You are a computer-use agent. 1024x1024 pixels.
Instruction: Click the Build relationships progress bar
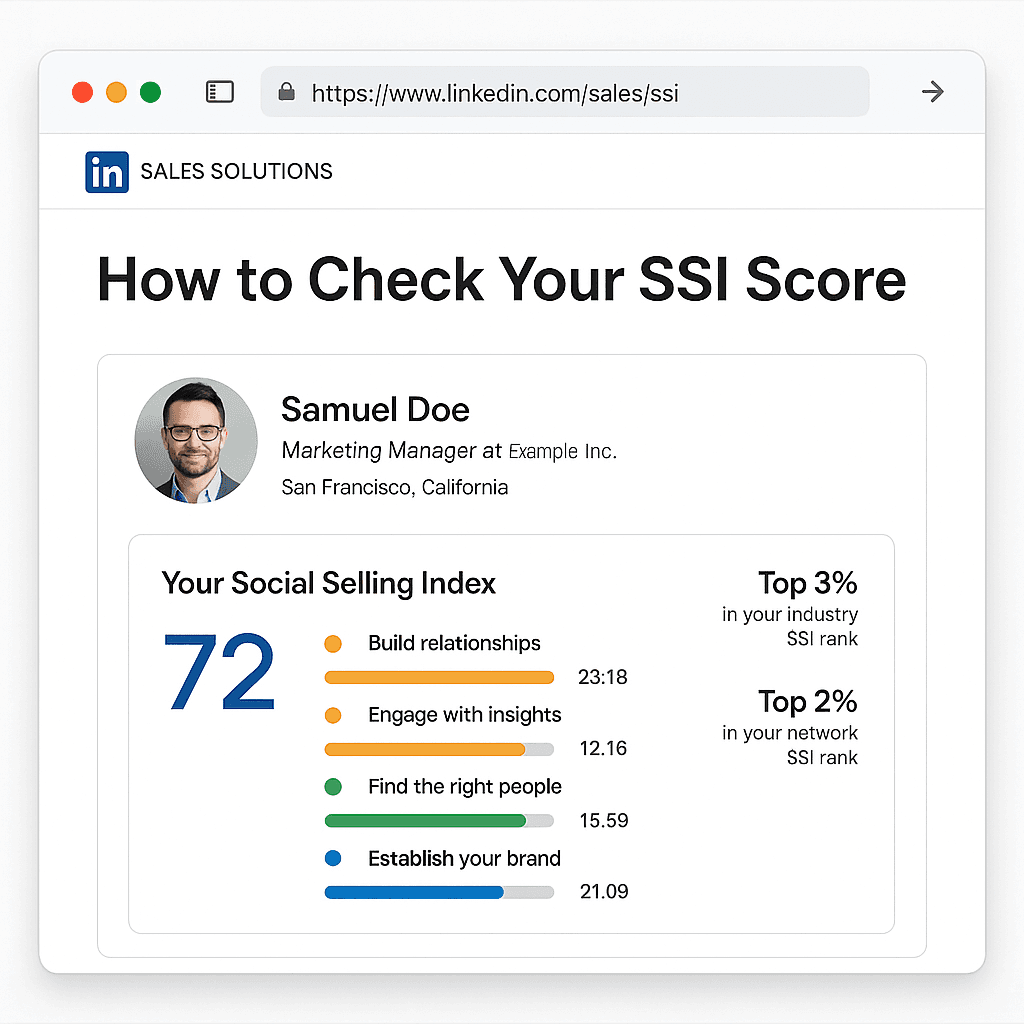pos(439,677)
